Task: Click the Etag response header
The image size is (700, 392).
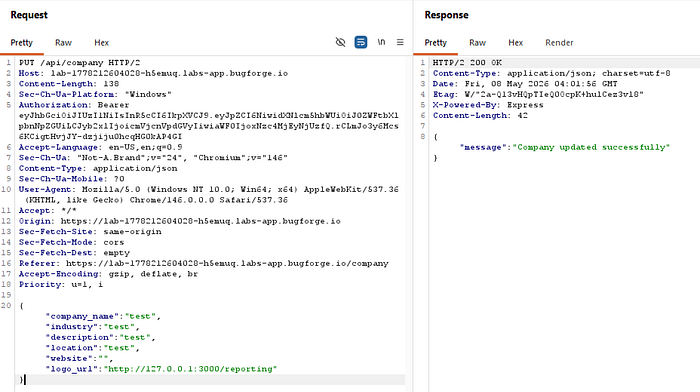Action: point(538,94)
